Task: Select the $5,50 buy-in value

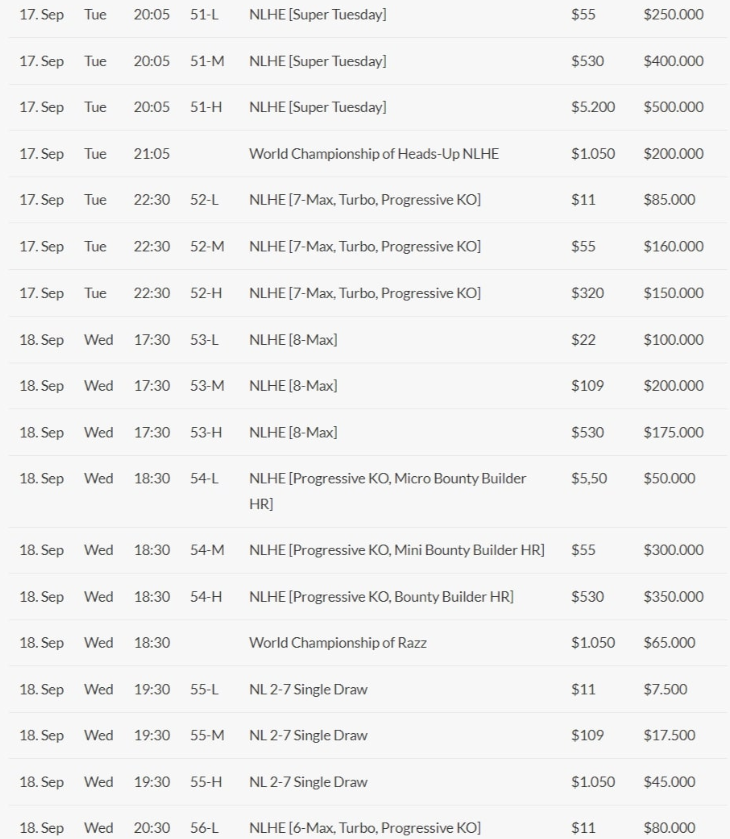Action: point(589,479)
